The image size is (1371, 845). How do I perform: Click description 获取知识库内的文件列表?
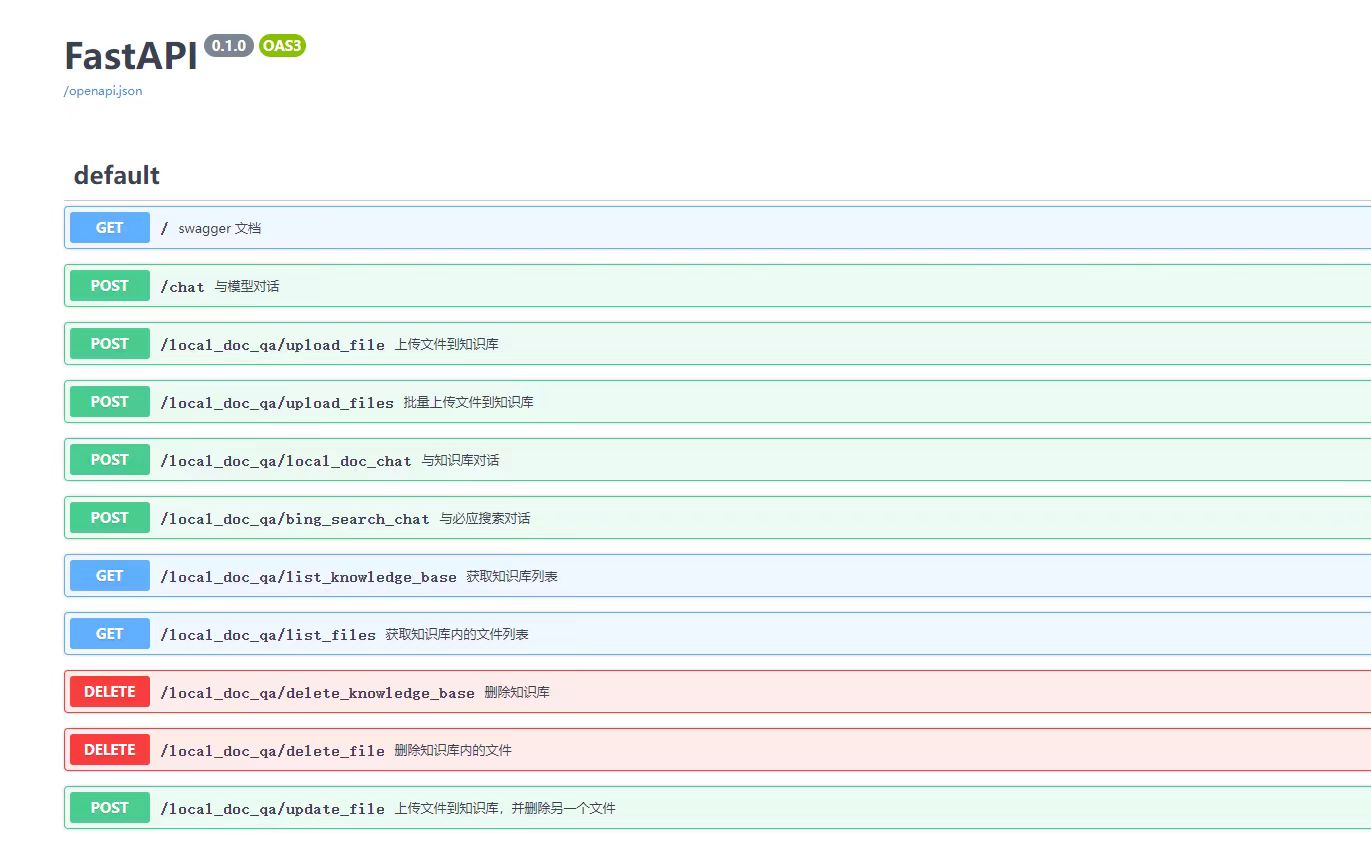457,634
